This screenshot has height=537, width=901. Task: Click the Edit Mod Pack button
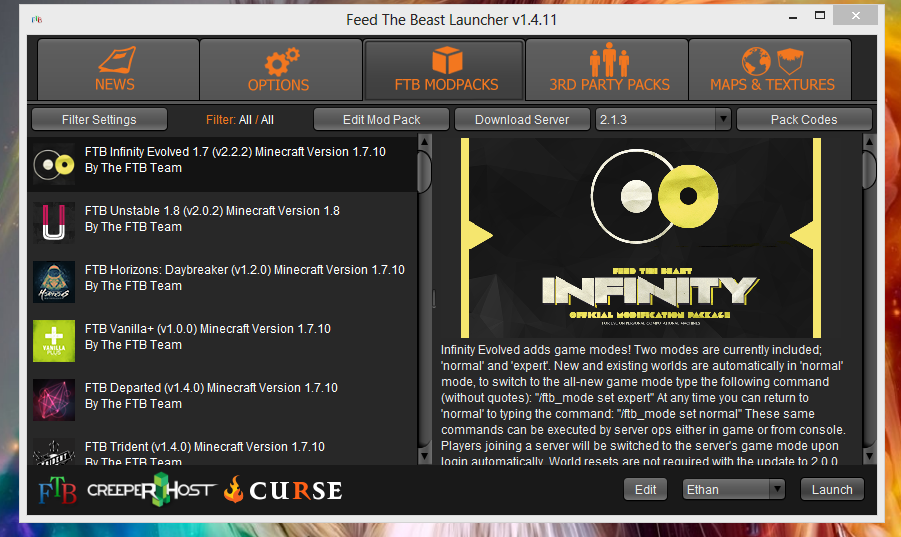[382, 119]
